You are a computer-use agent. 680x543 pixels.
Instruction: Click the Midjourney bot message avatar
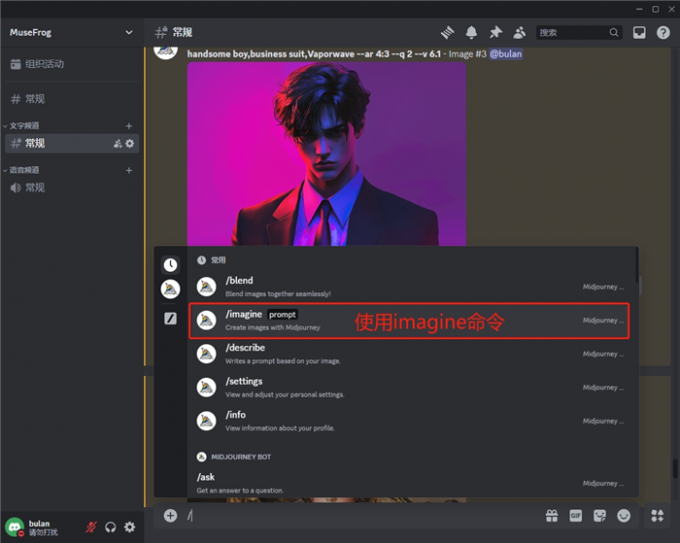[166, 52]
